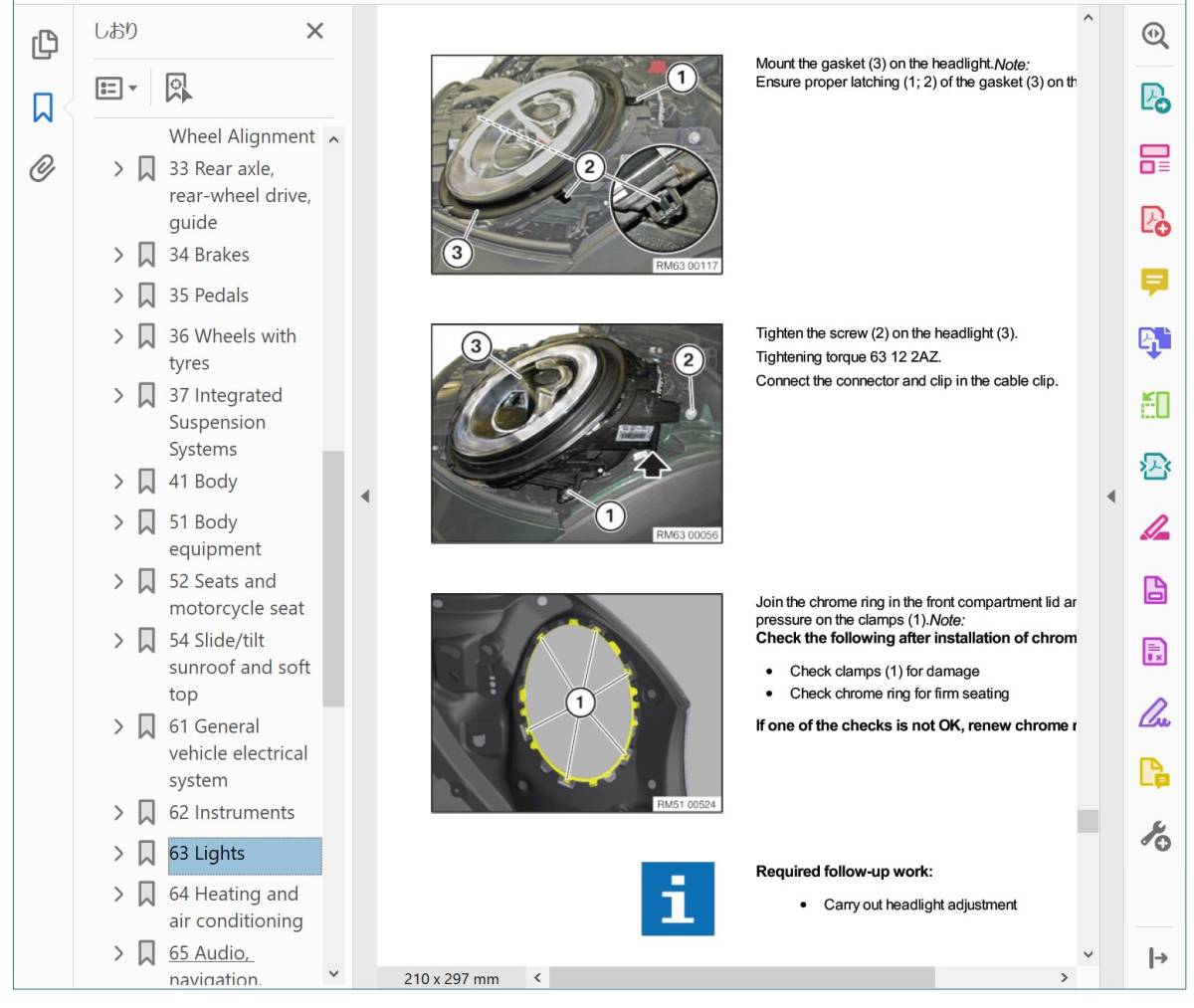
Task: Select the Fill and Sign tool
Action: point(1154,712)
